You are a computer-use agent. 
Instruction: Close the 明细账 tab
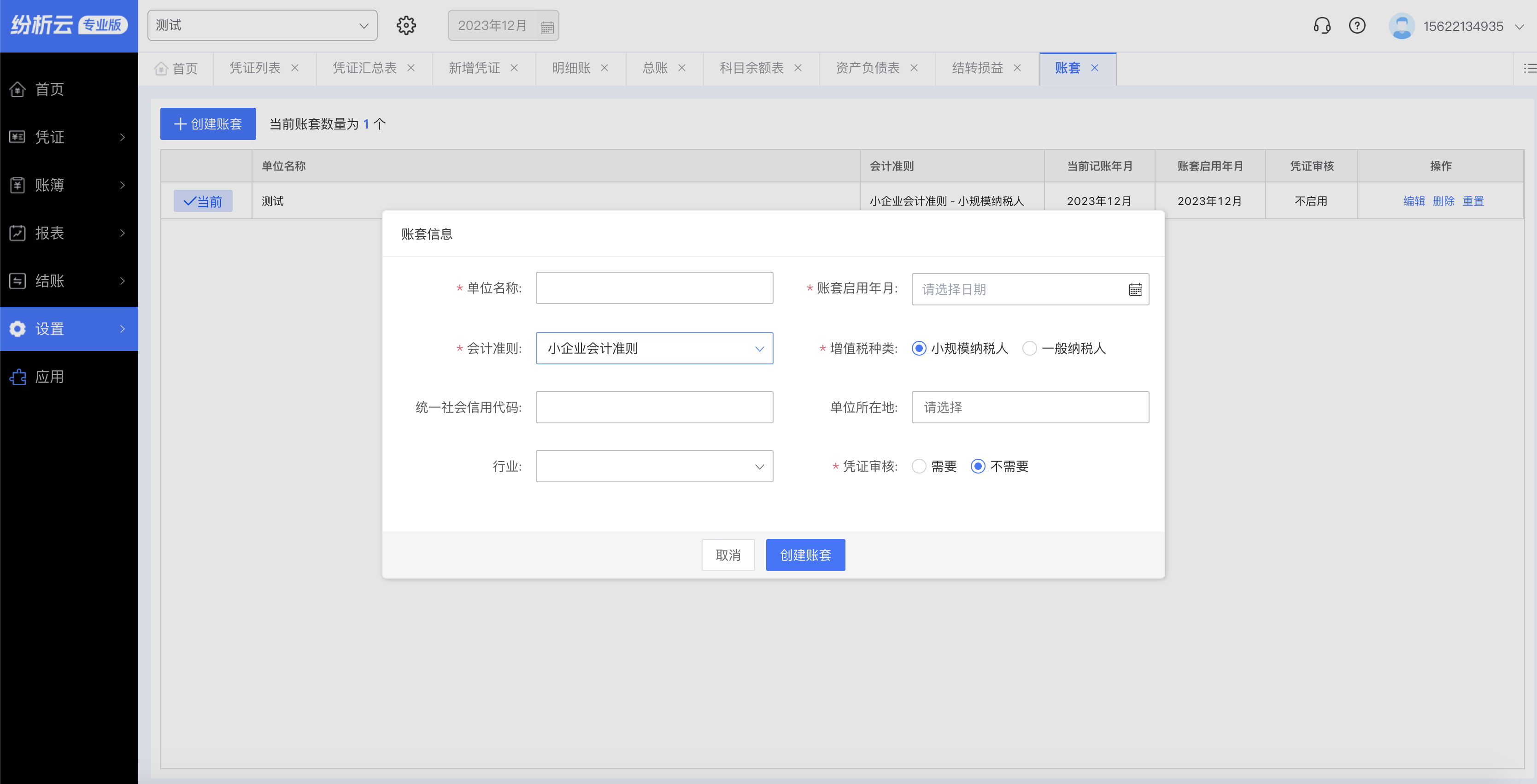(x=604, y=68)
